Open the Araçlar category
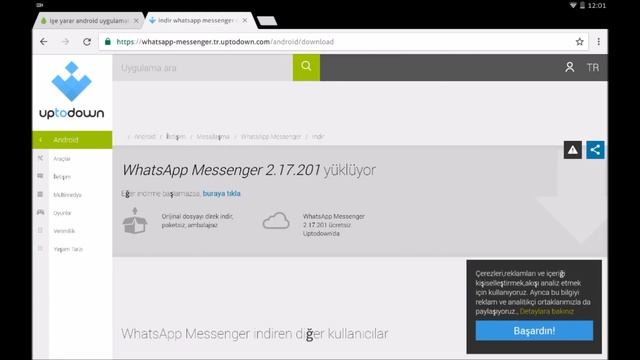640x360 pixels. click(x=62, y=159)
